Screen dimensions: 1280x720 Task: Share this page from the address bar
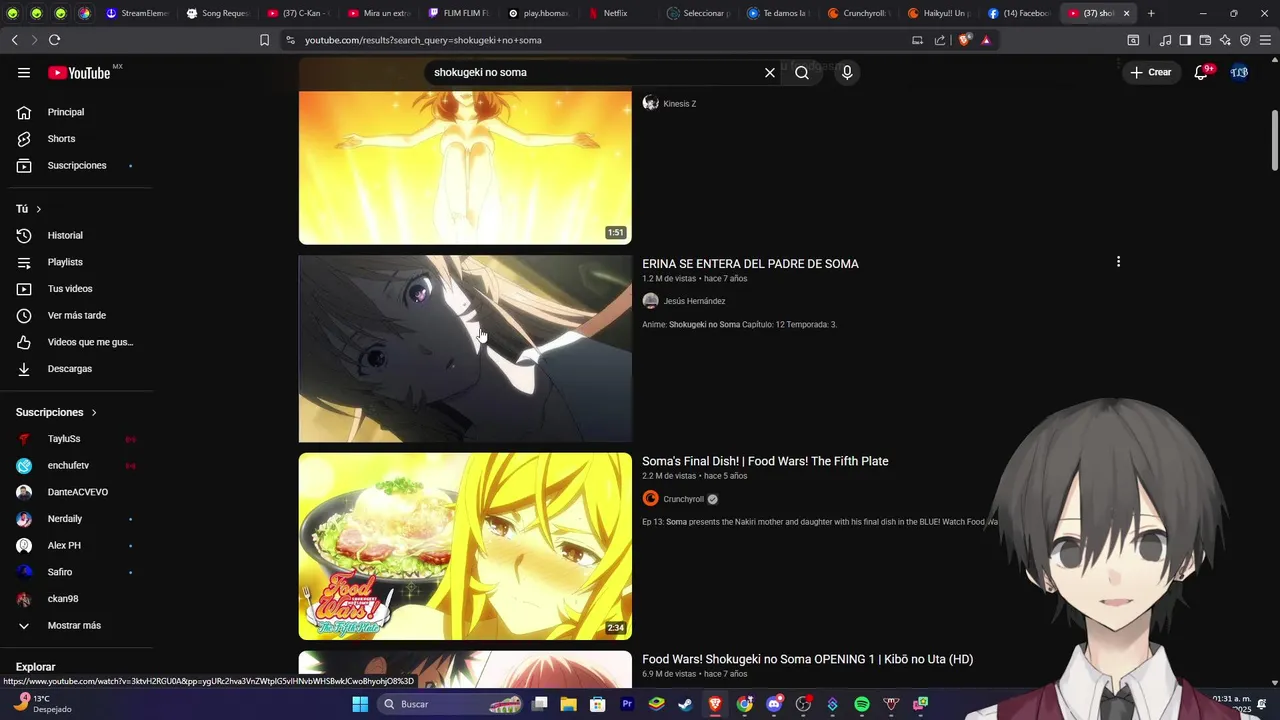(x=940, y=40)
